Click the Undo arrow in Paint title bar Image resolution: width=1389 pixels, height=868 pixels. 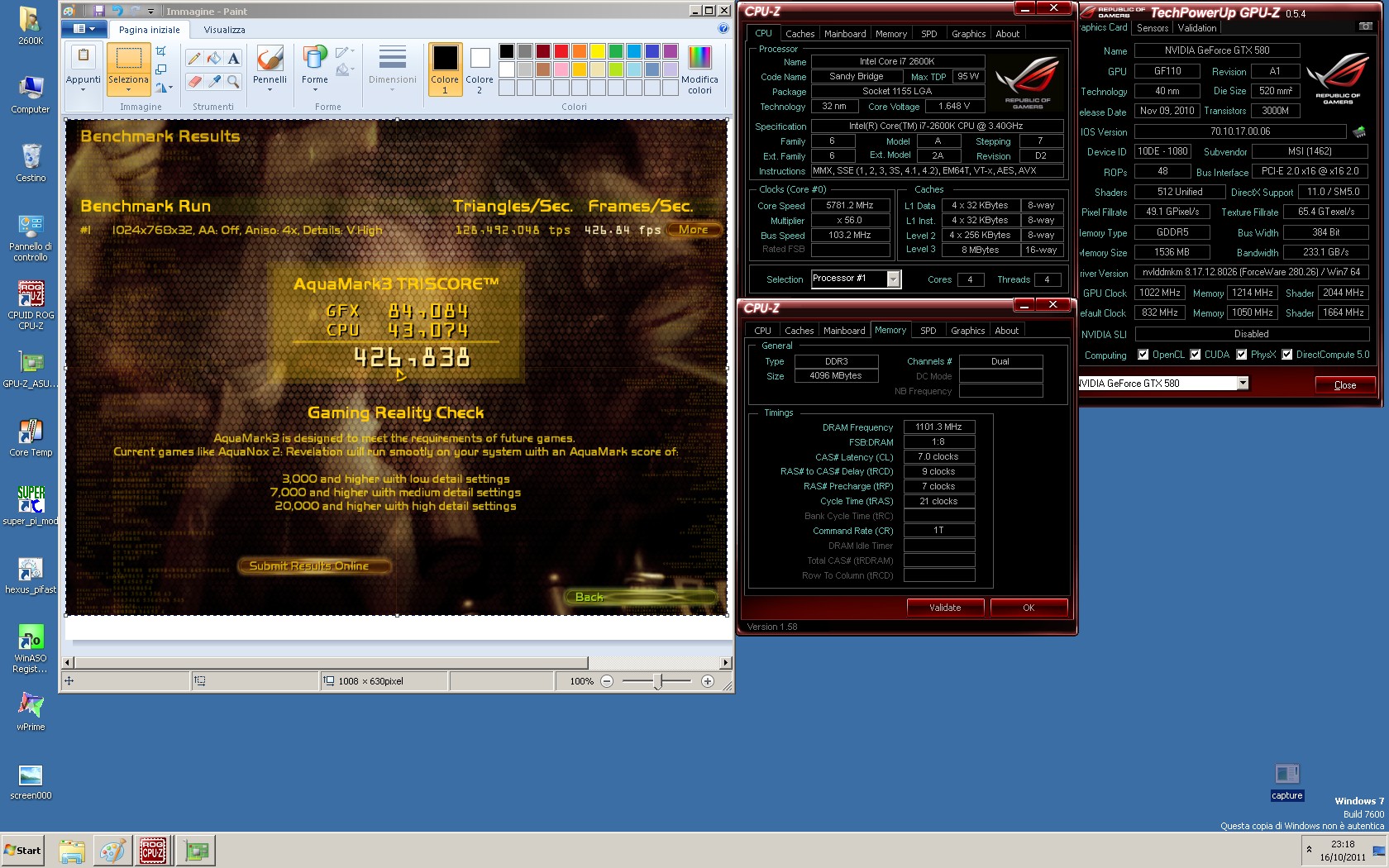(117, 11)
